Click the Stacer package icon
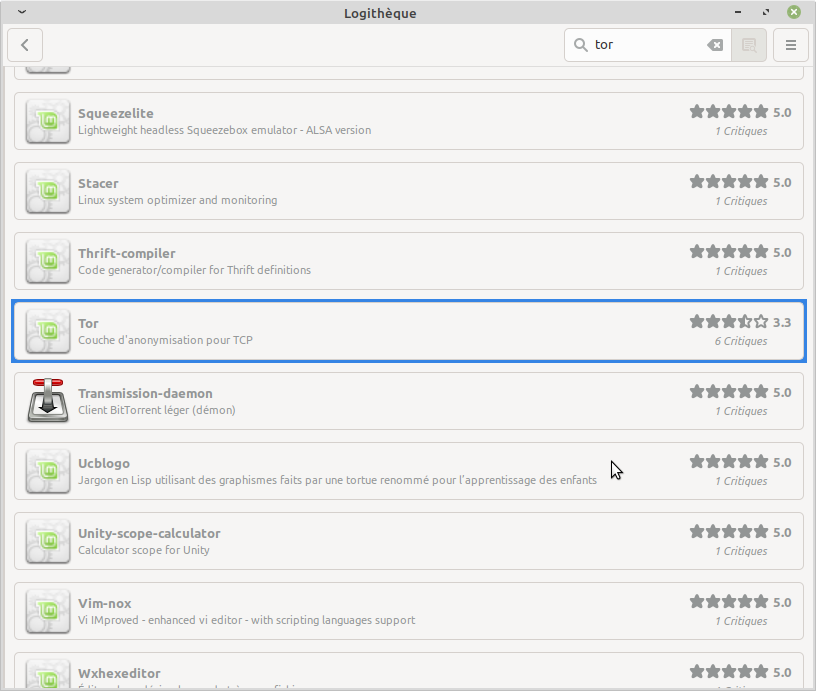Screen dimensions: 816x691 (48, 191)
